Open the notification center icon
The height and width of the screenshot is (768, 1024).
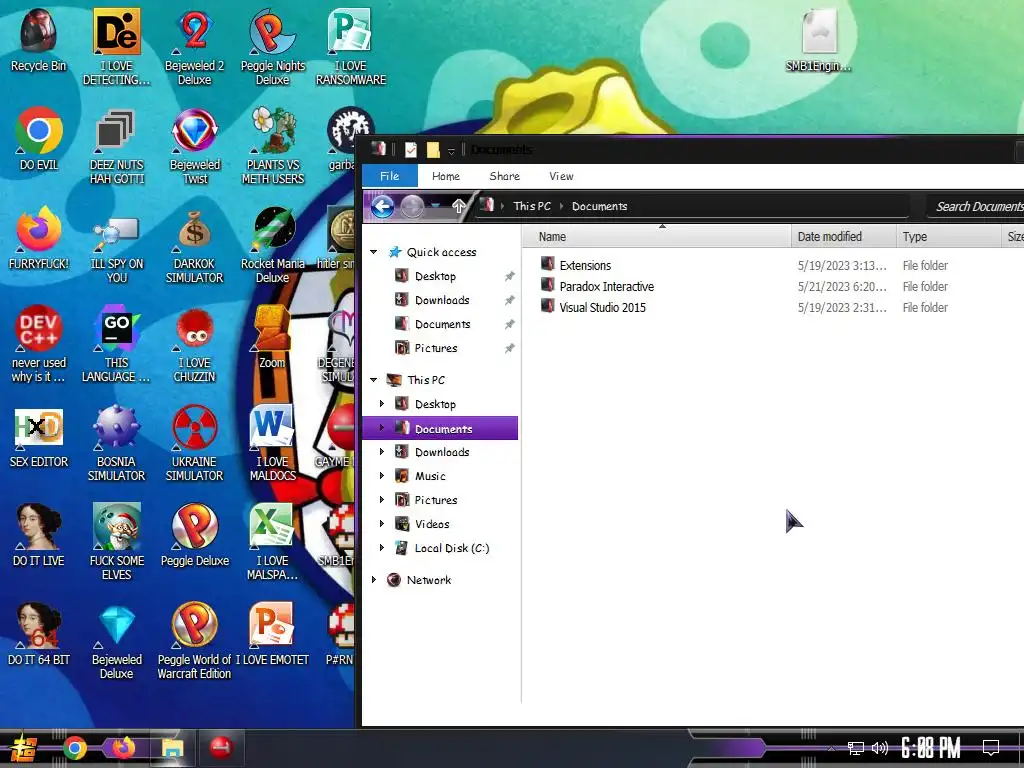pyautogui.click(x=991, y=747)
